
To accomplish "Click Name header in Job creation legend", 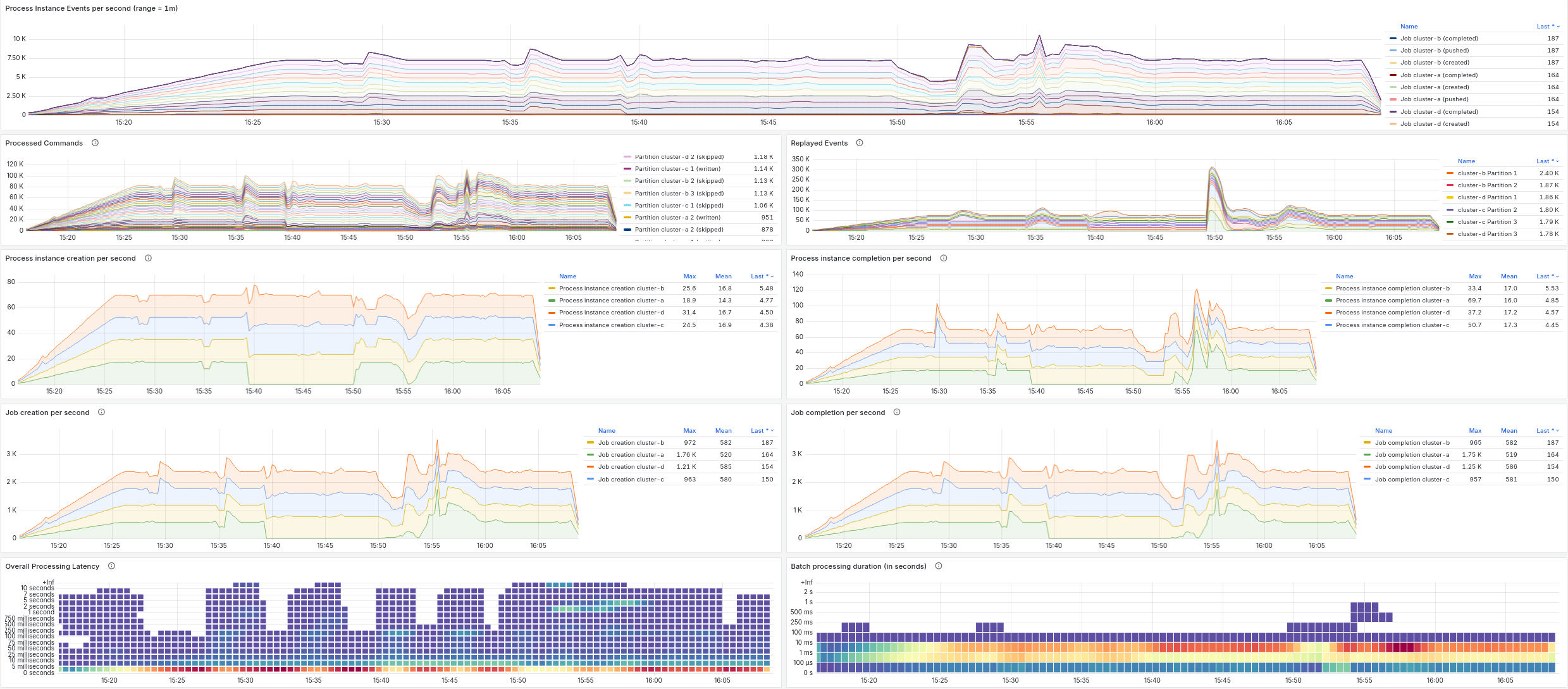I will (x=607, y=431).
